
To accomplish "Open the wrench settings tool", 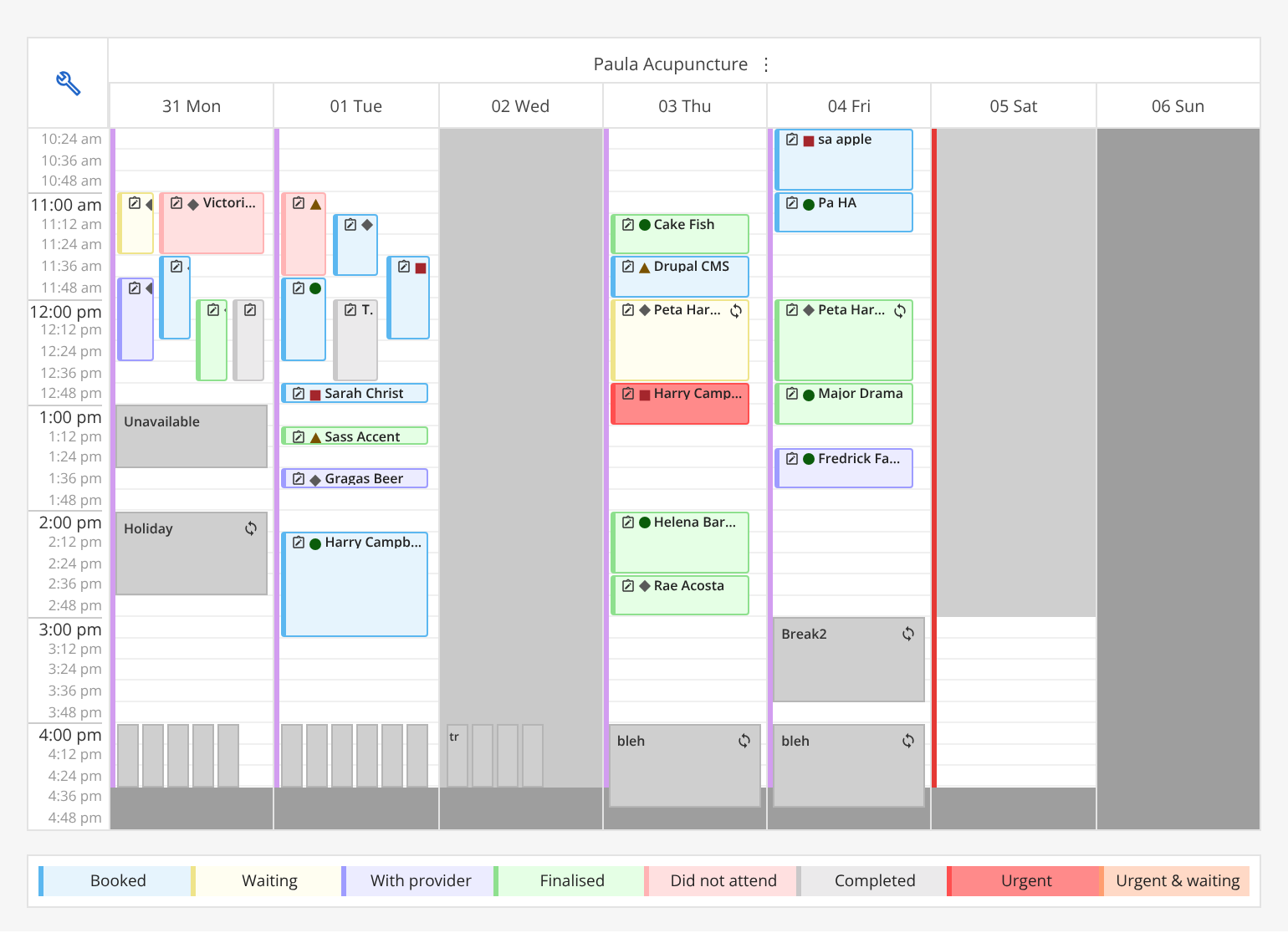I will tap(68, 84).
